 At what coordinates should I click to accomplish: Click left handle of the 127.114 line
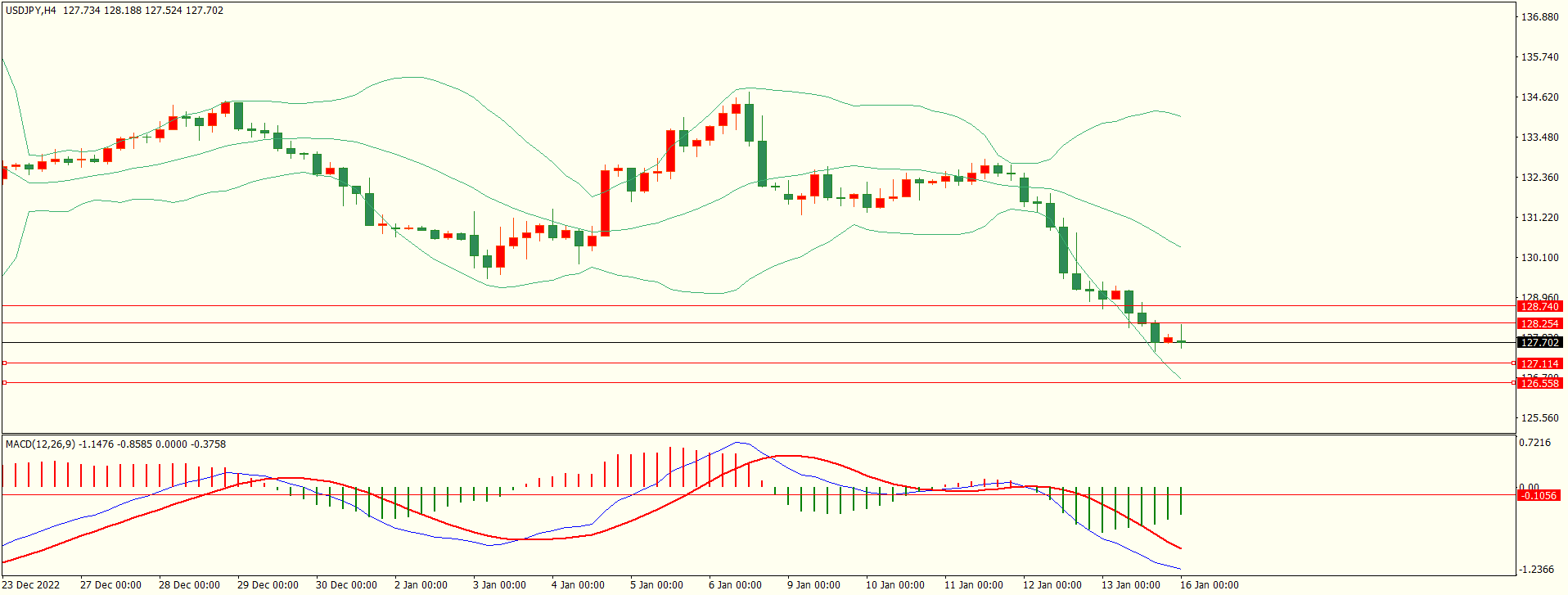click(4, 363)
